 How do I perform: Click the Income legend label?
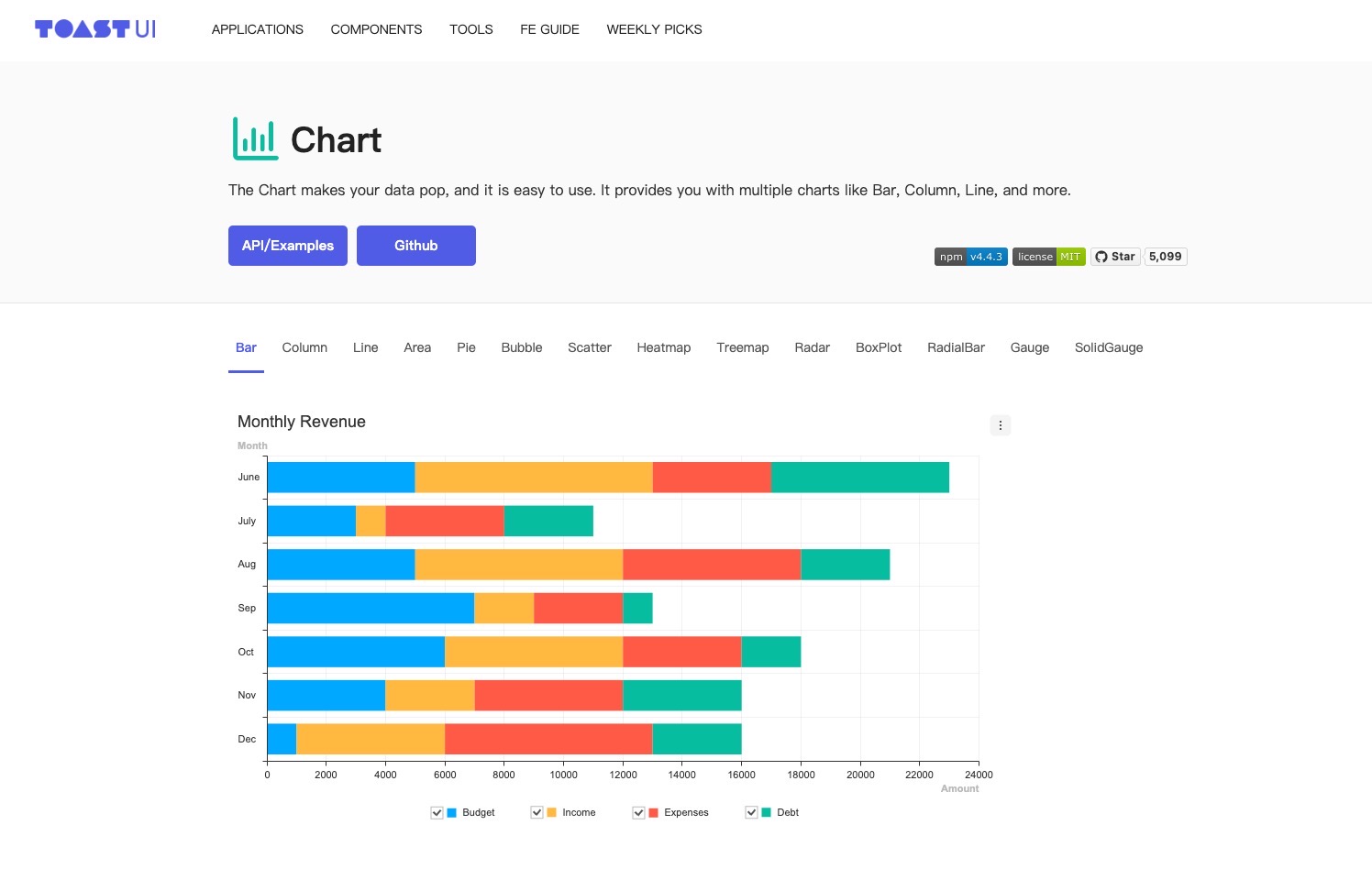click(x=579, y=813)
